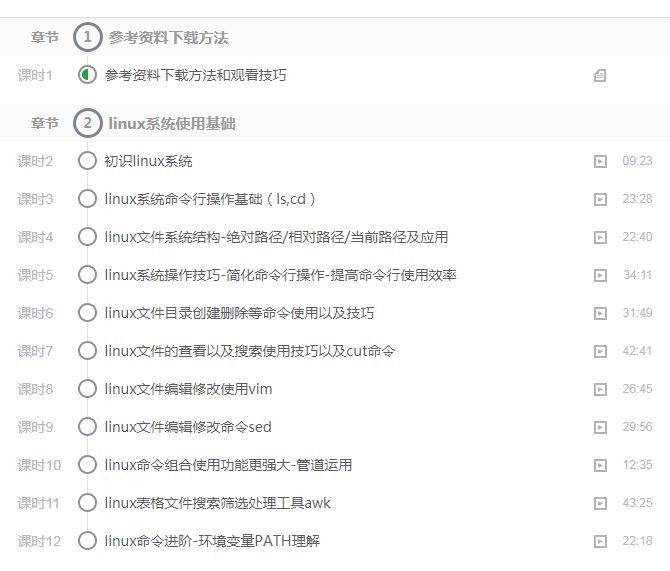Collapse chapter 2 via its numbered circle

pyautogui.click(x=88, y=124)
